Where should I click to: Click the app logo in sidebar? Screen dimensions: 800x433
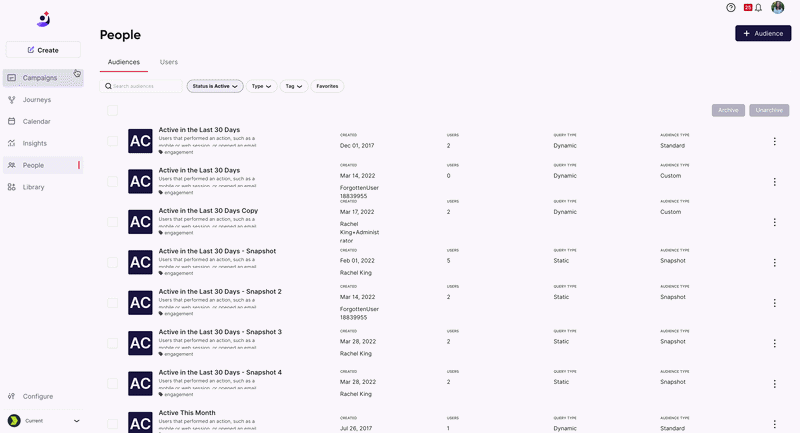(x=43, y=19)
